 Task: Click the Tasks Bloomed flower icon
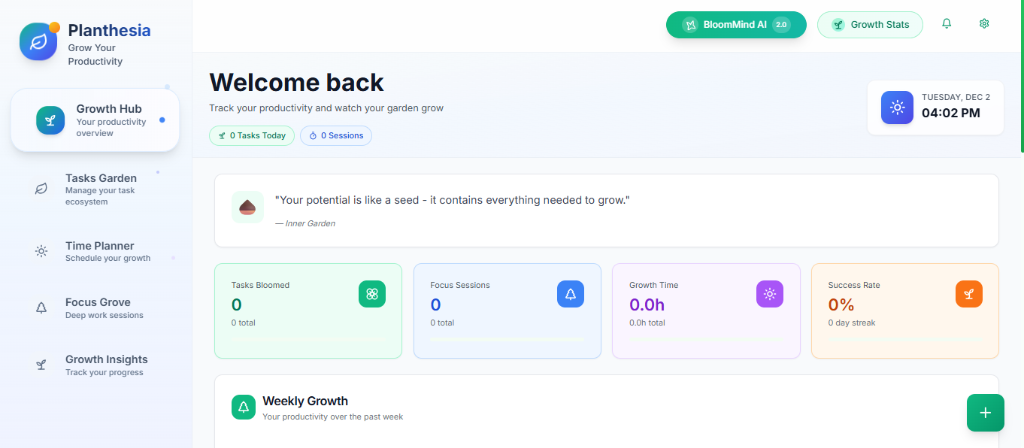372,294
